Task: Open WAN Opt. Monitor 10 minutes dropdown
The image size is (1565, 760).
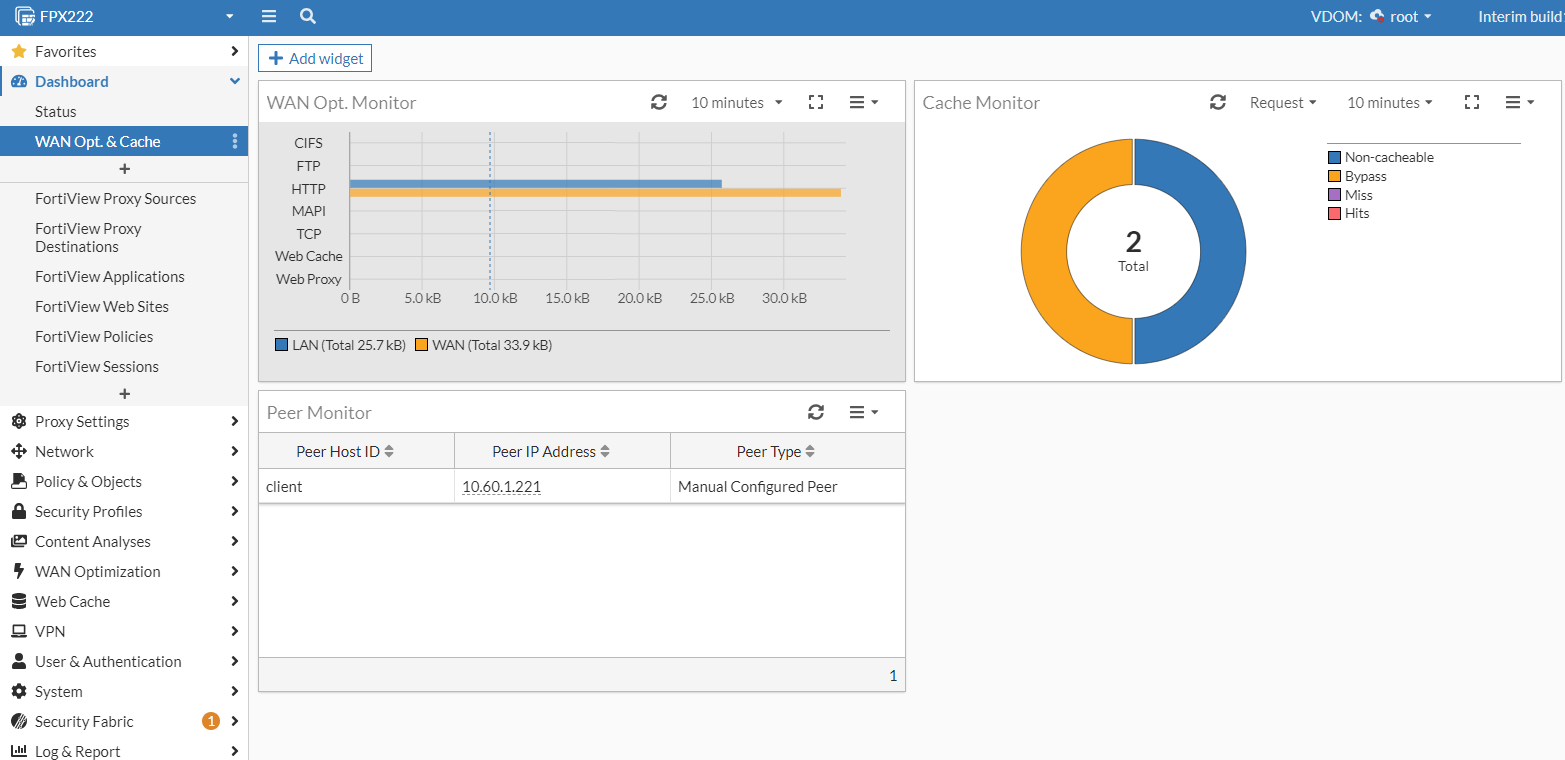Action: pos(737,102)
